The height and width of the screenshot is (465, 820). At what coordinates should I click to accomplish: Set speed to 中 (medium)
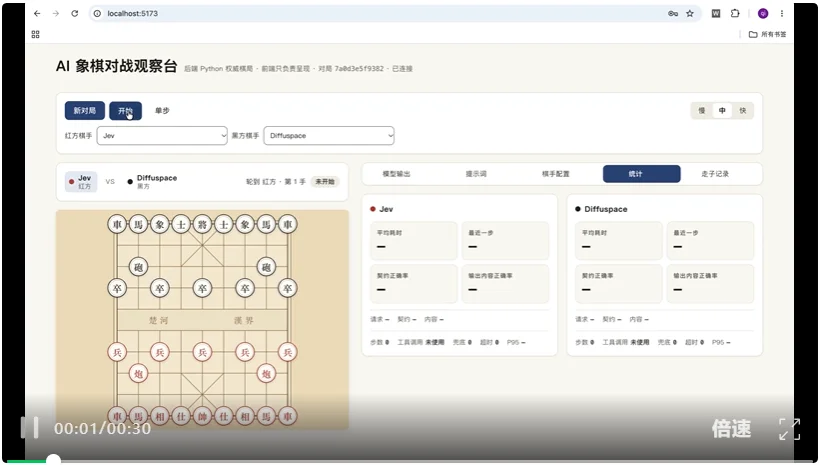(x=722, y=110)
